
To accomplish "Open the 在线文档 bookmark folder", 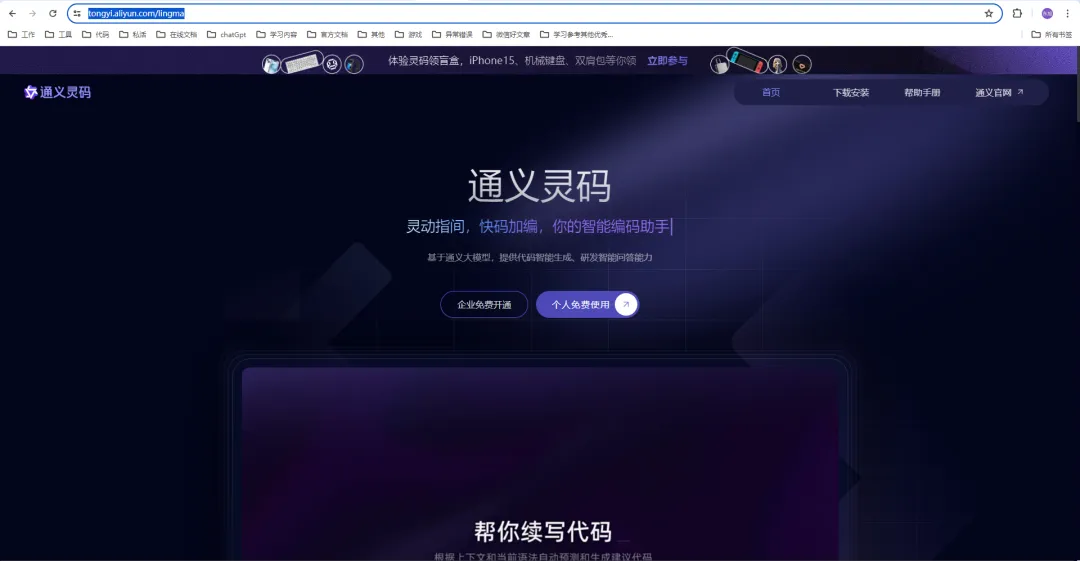I will click(x=177, y=34).
